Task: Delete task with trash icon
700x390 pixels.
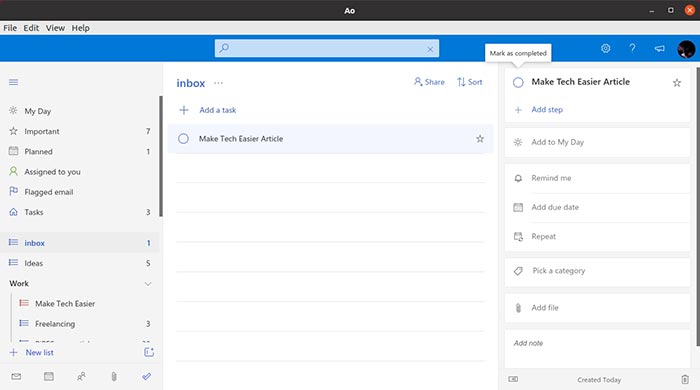Action: [x=685, y=380]
